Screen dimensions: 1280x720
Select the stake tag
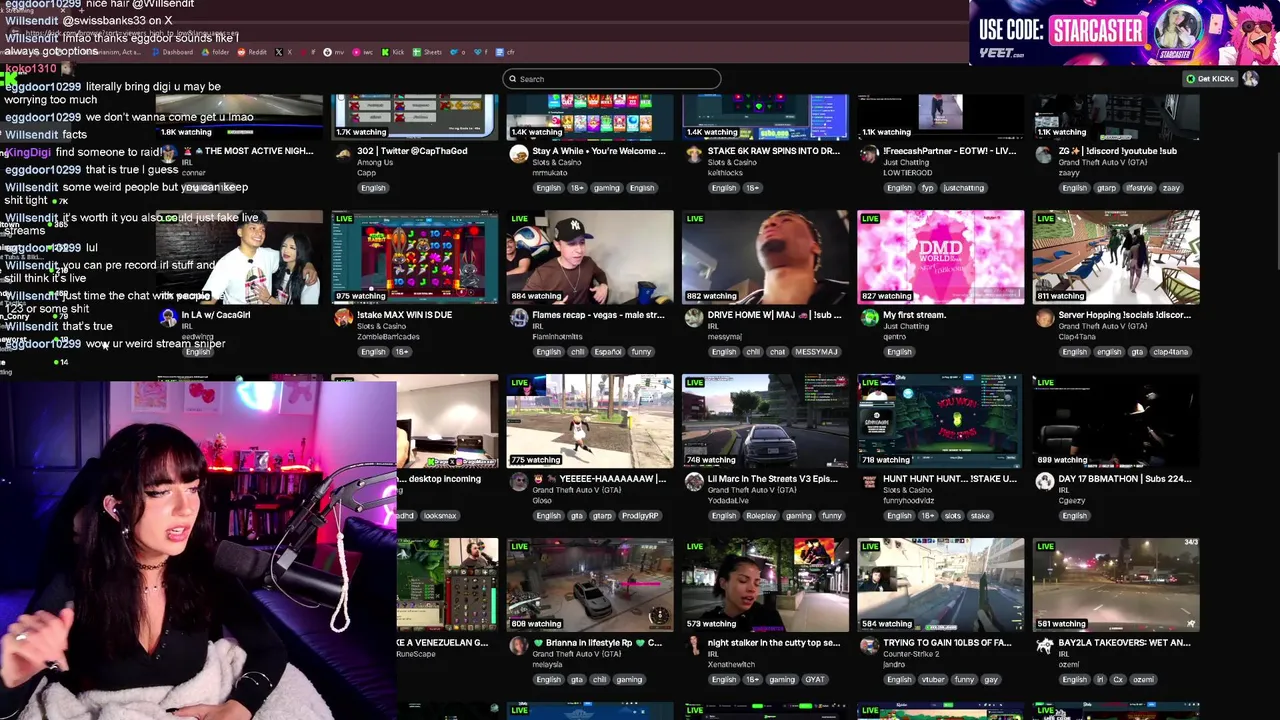979,516
